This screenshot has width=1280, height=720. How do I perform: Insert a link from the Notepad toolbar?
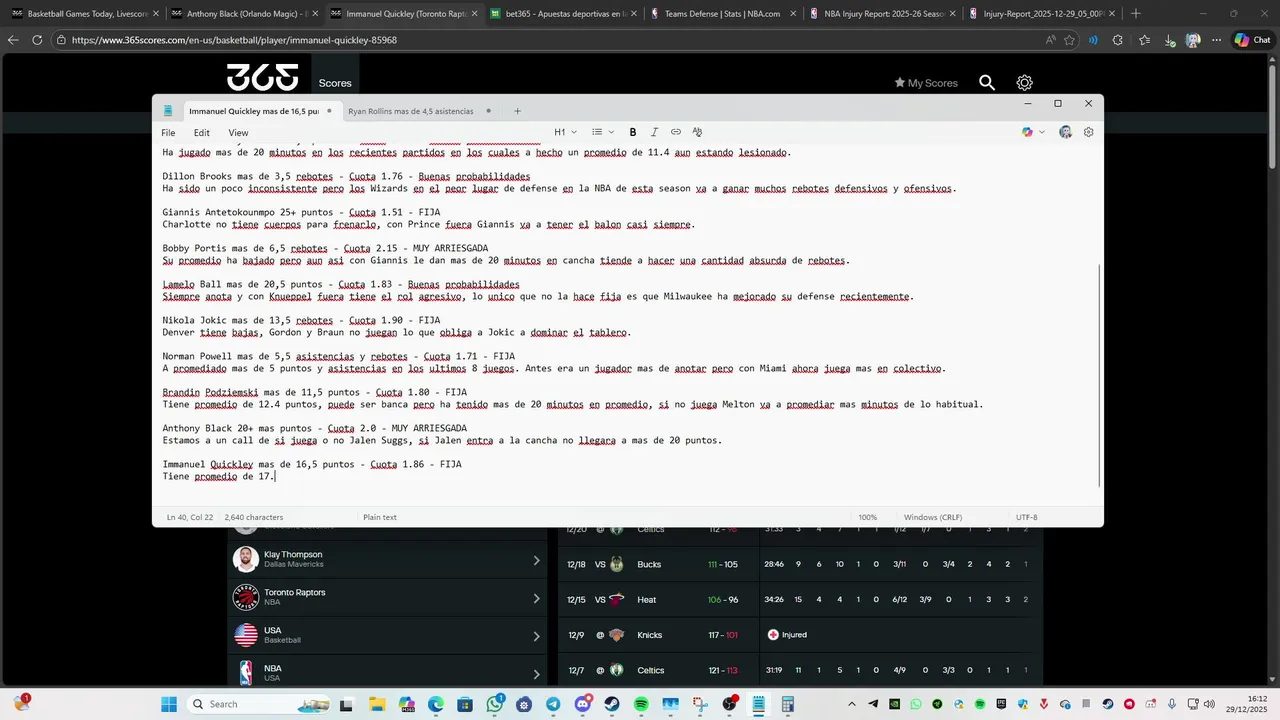[x=676, y=132]
